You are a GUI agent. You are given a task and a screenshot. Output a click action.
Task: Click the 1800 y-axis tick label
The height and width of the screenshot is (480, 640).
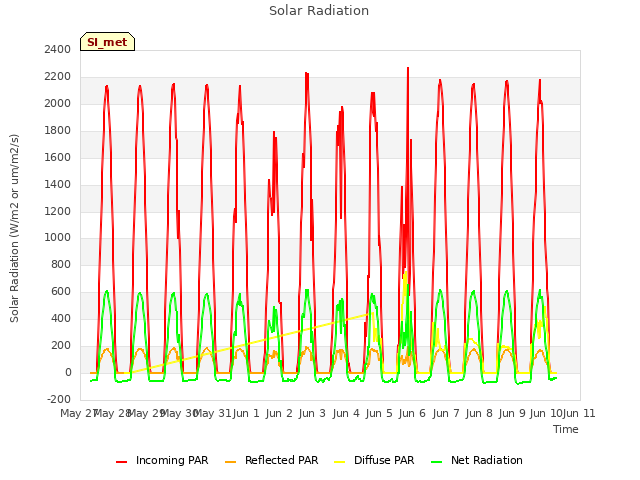click(58, 131)
